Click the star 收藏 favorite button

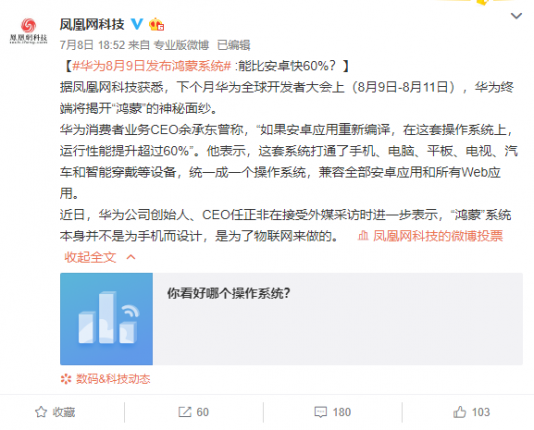click(x=55, y=412)
